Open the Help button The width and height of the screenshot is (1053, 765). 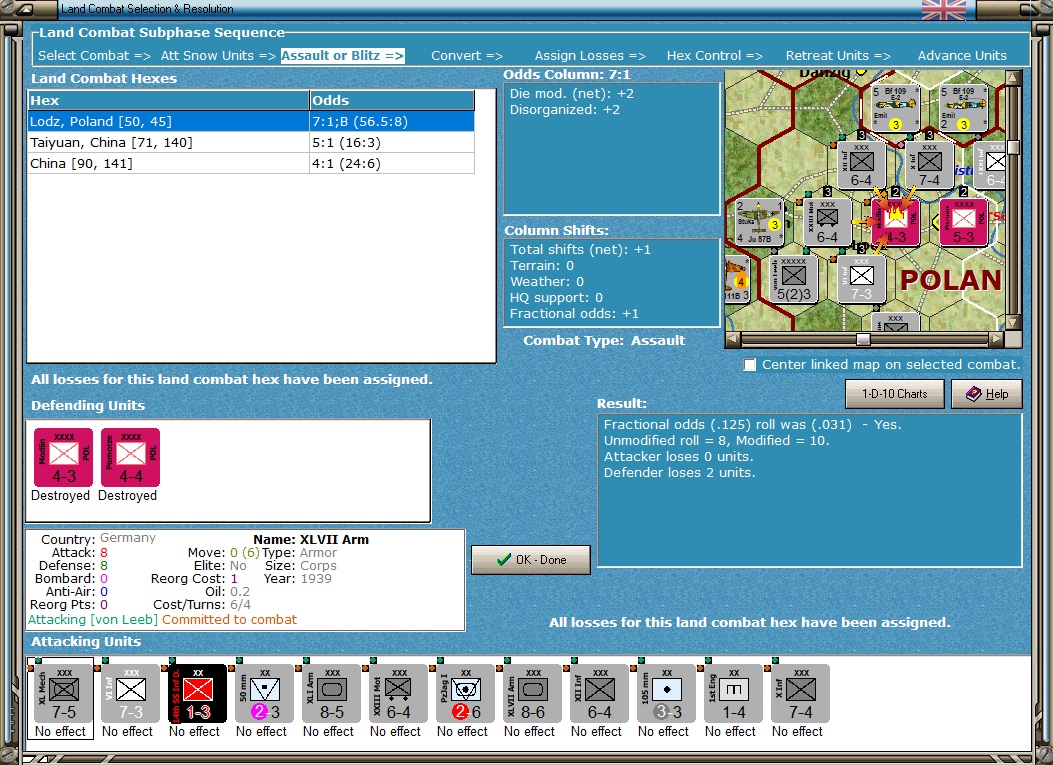(x=987, y=394)
